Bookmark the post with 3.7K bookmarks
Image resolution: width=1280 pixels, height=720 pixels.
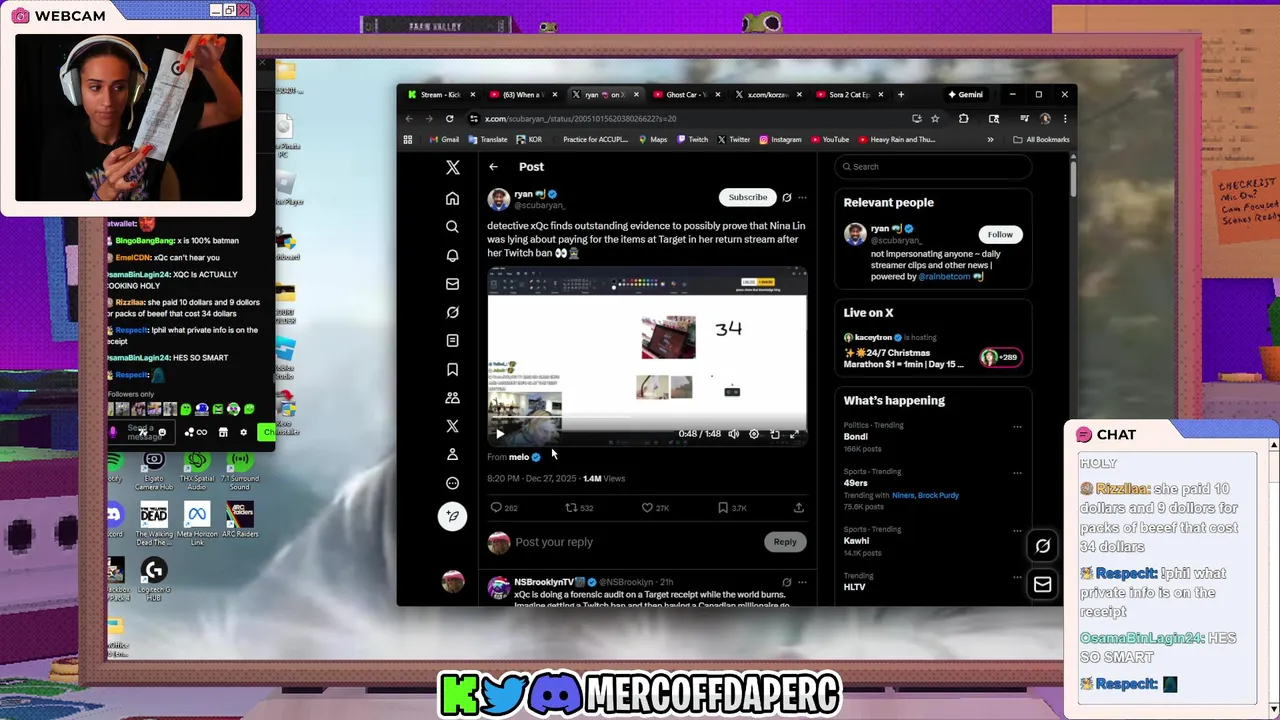pyautogui.click(x=723, y=508)
